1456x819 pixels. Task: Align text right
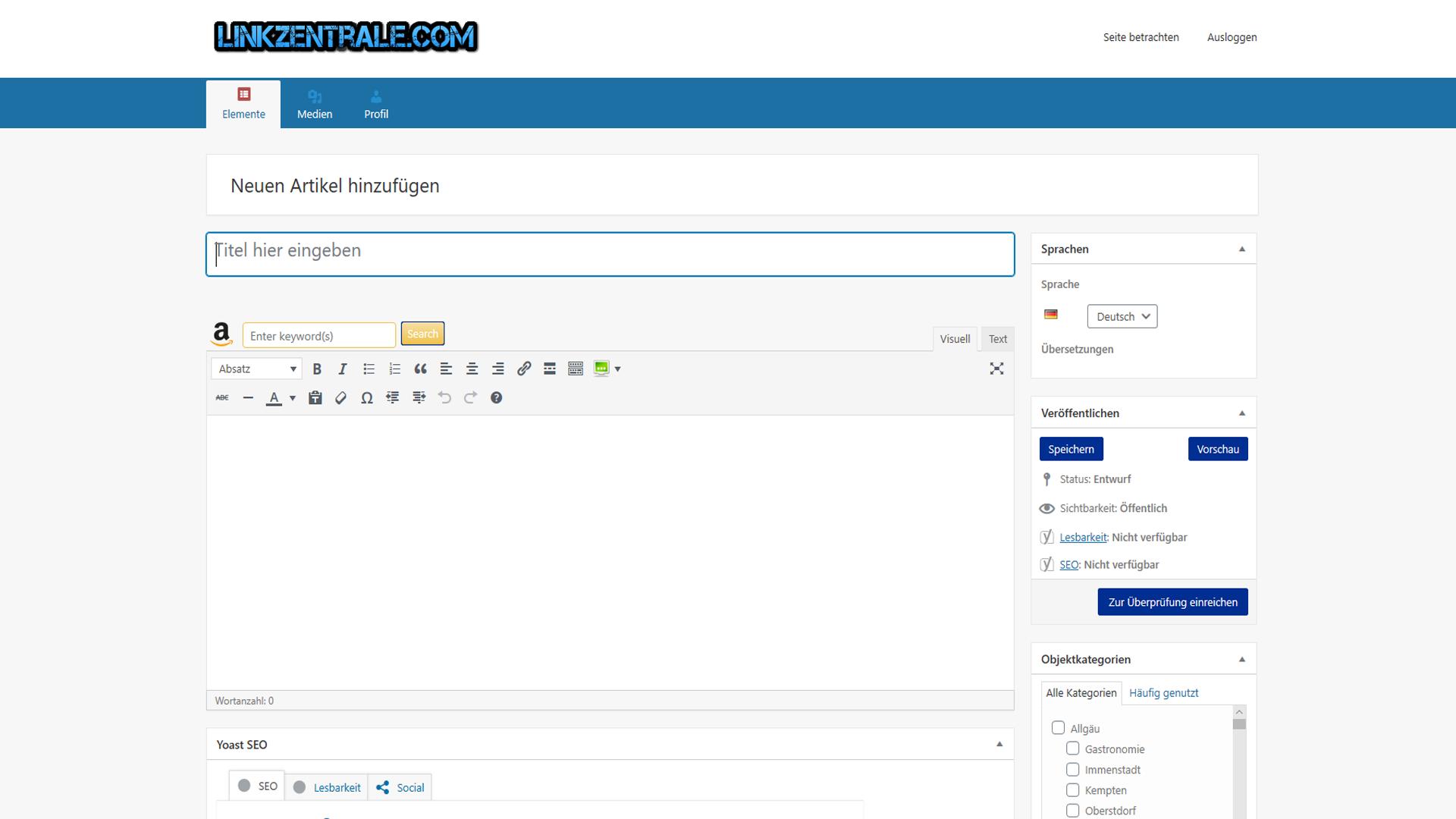pyautogui.click(x=497, y=369)
